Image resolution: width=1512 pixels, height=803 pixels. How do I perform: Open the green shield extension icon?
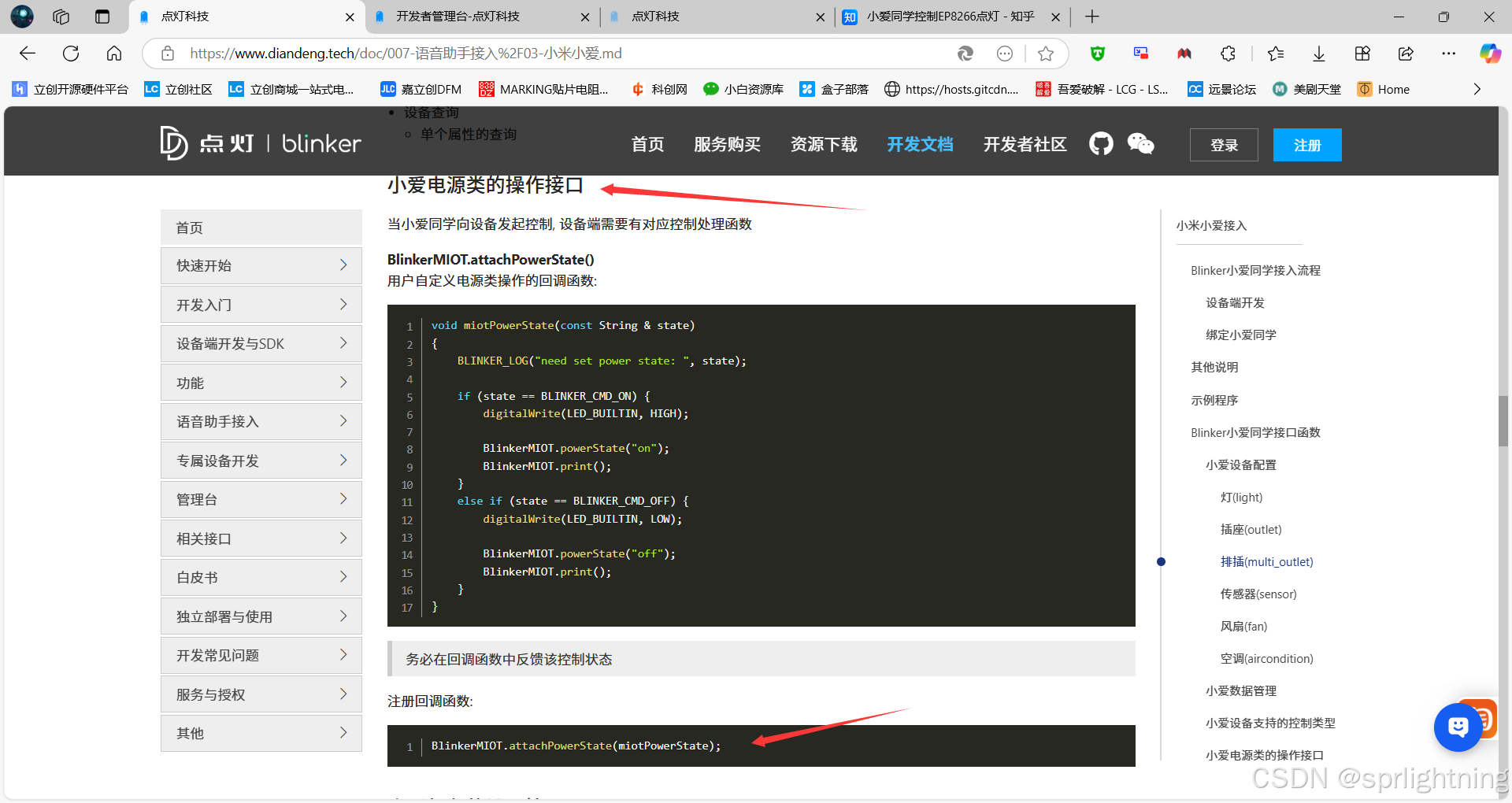[1098, 54]
